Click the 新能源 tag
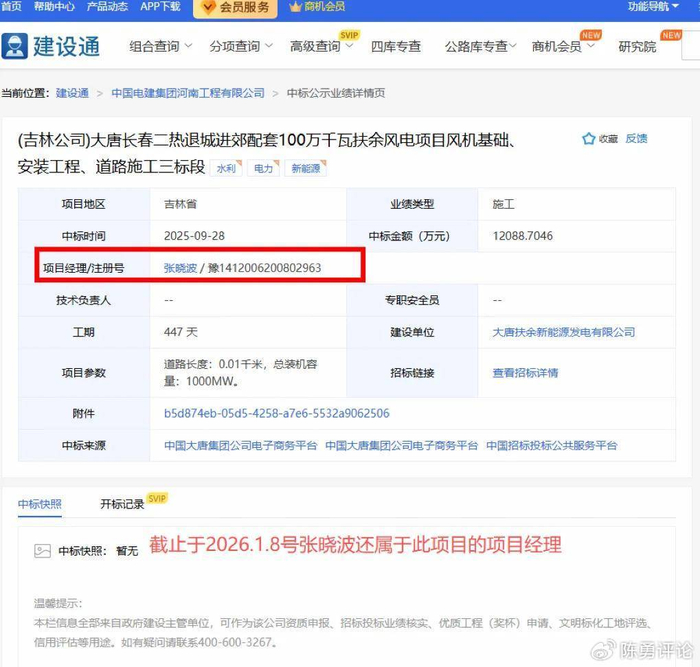The image size is (700, 667). click(x=306, y=168)
